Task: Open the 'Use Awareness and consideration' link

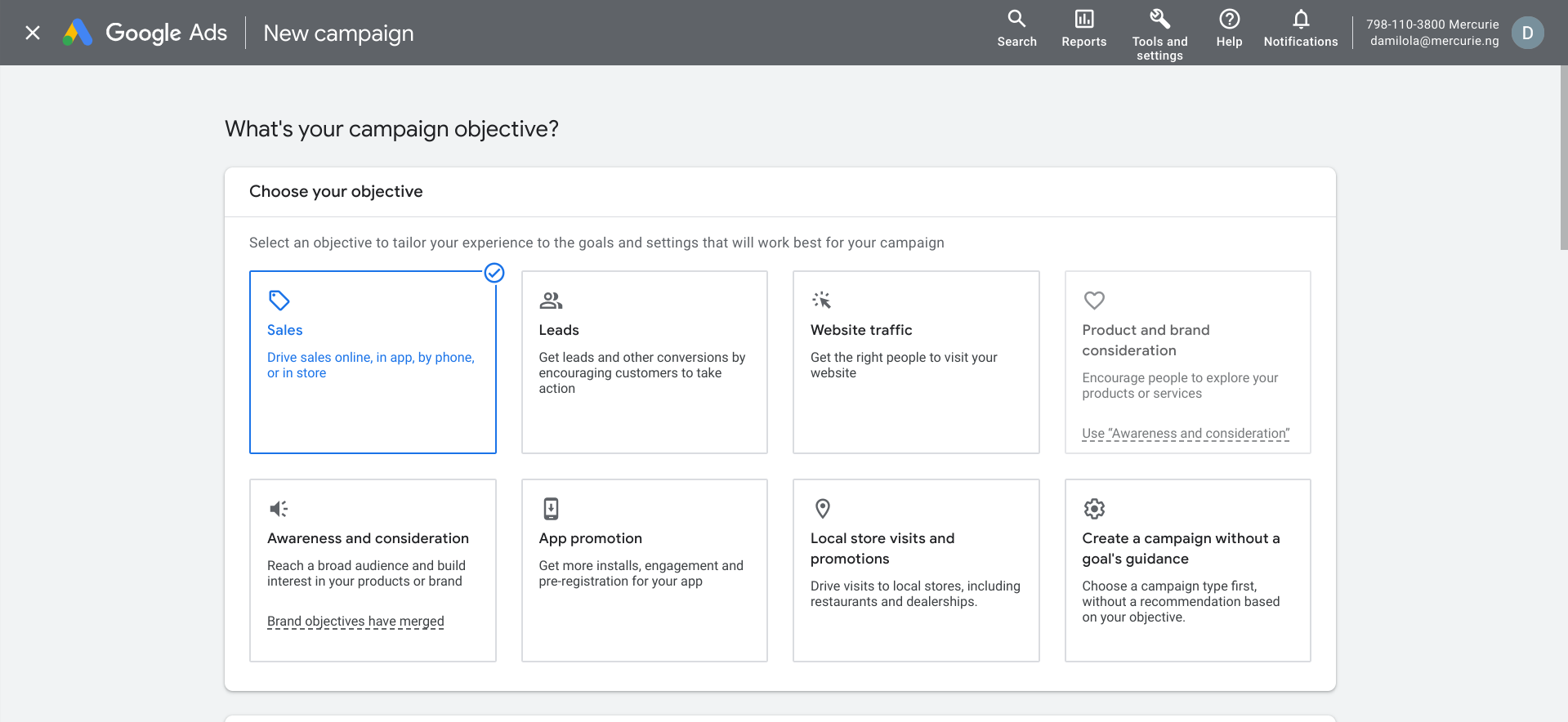Action: [1186, 434]
